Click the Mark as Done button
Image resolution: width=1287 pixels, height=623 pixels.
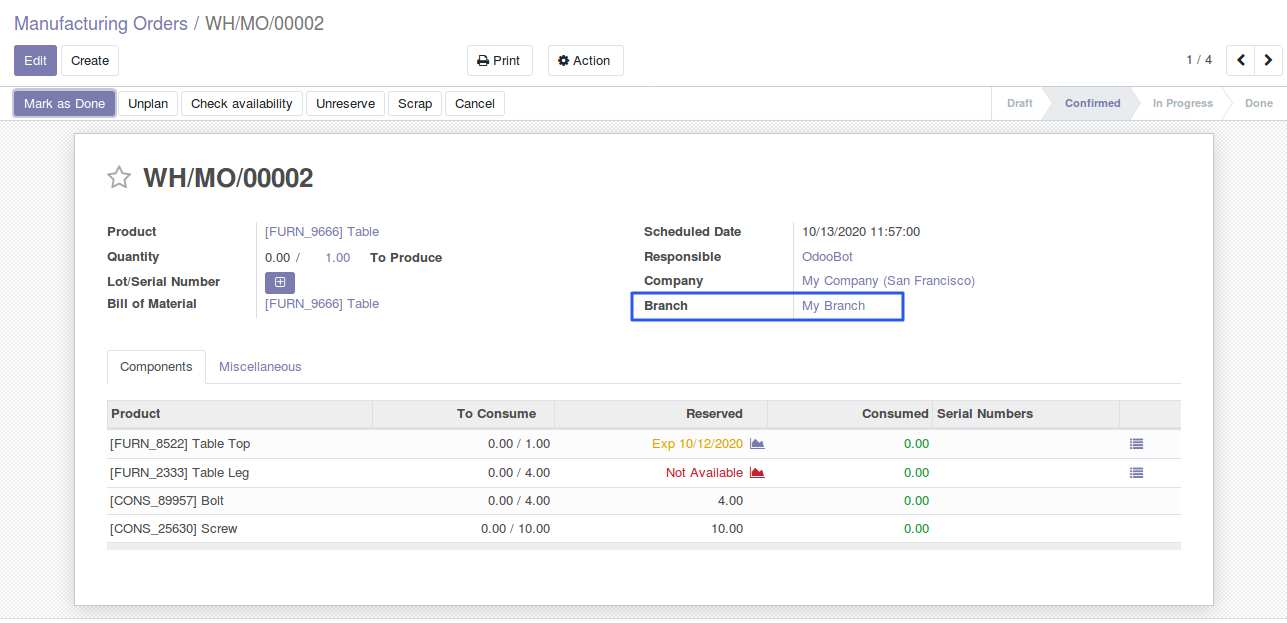pos(64,104)
